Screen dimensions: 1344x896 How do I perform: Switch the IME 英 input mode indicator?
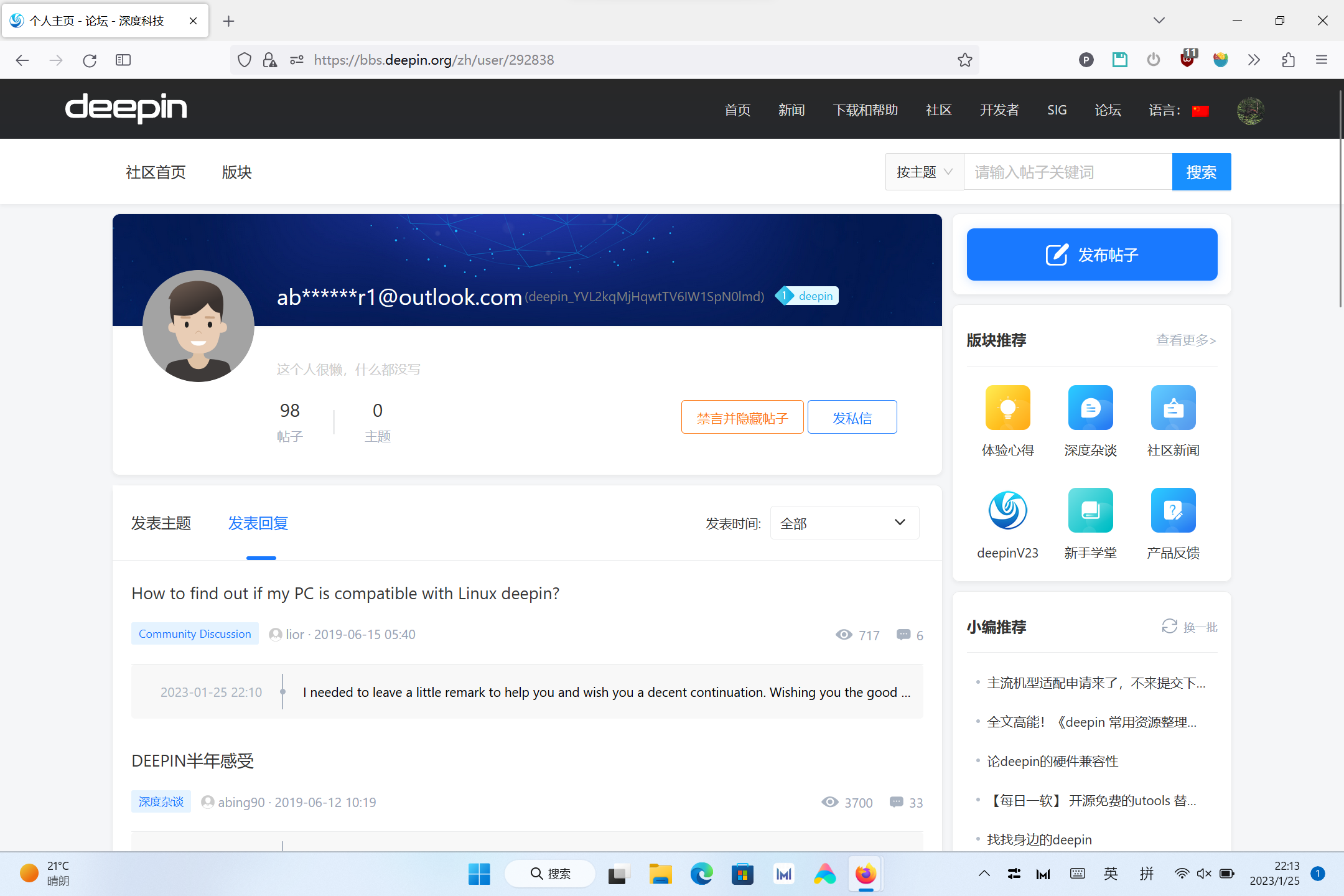click(1111, 874)
